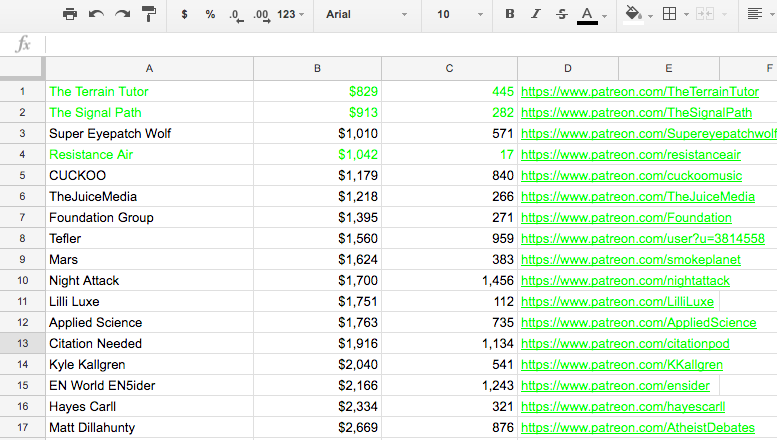Increase decimal places
Screen dimensions: 777x440
point(262,15)
